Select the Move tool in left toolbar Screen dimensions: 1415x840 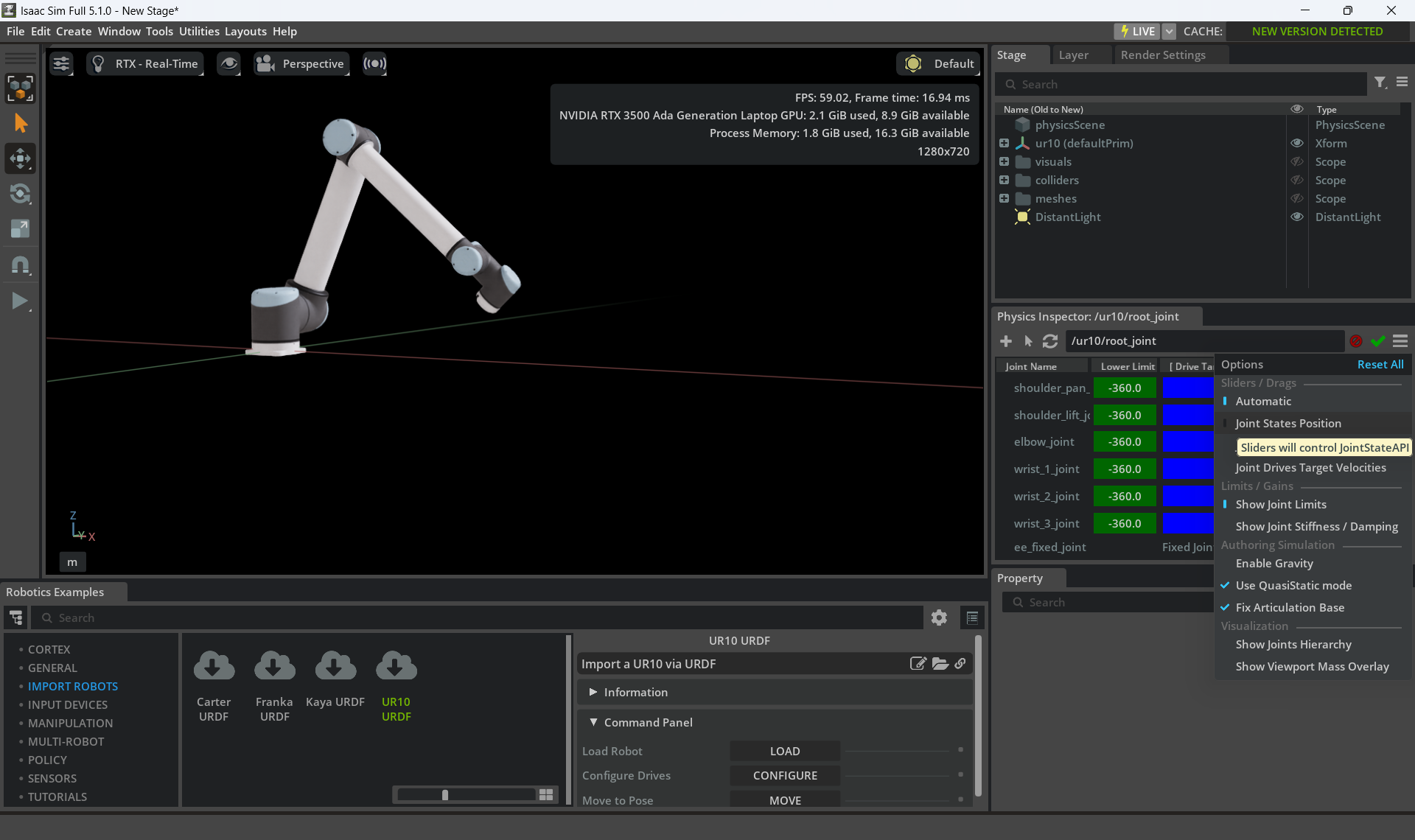click(x=20, y=158)
